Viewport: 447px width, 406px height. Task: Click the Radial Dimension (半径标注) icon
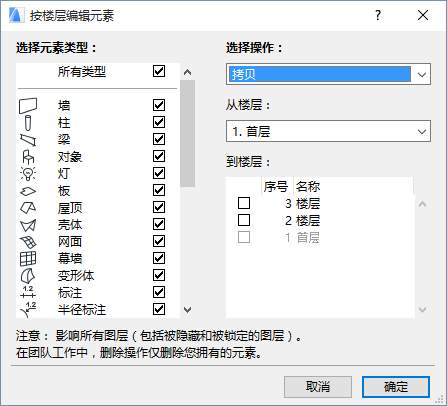[x=28, y=309]
